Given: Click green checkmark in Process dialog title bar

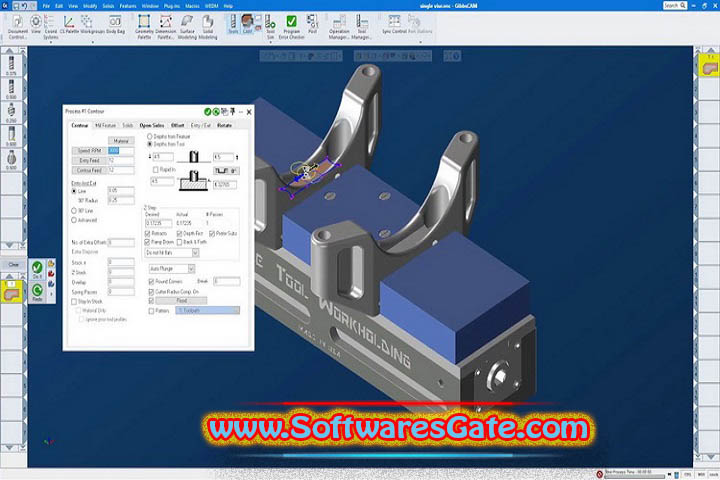Looking at the screenshot, I should (208, 112).
